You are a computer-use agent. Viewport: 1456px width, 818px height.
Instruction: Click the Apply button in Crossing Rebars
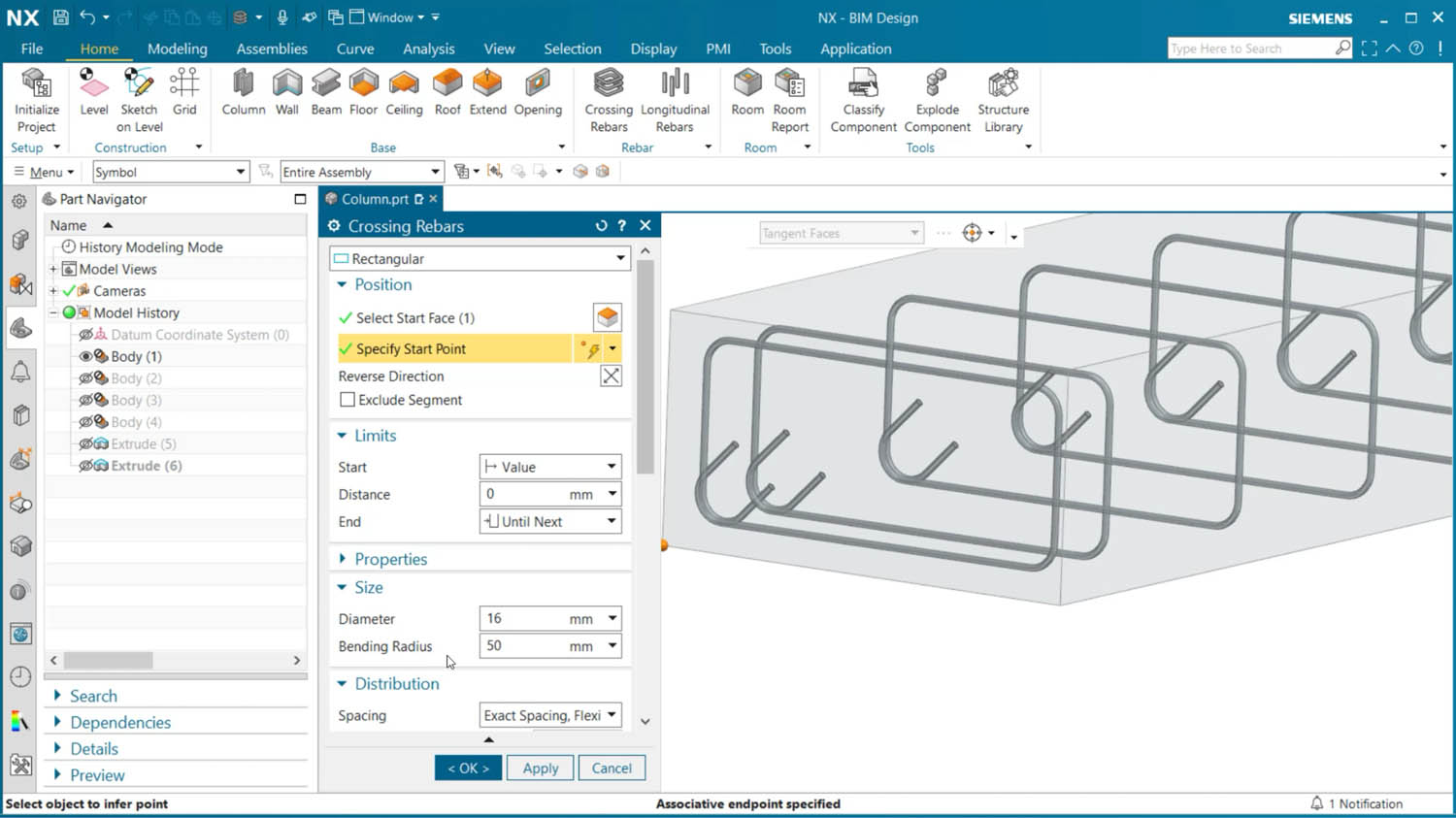540,768
